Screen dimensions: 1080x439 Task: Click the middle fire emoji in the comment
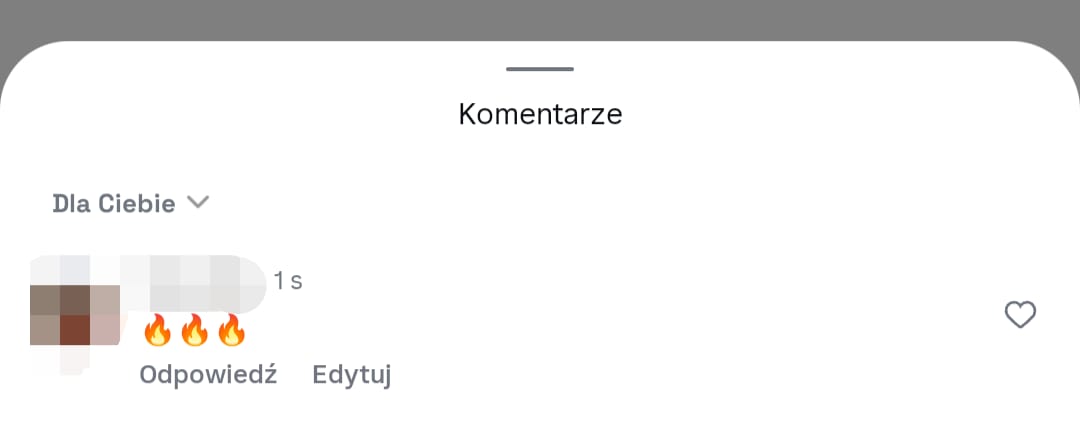tap(194, 329)
